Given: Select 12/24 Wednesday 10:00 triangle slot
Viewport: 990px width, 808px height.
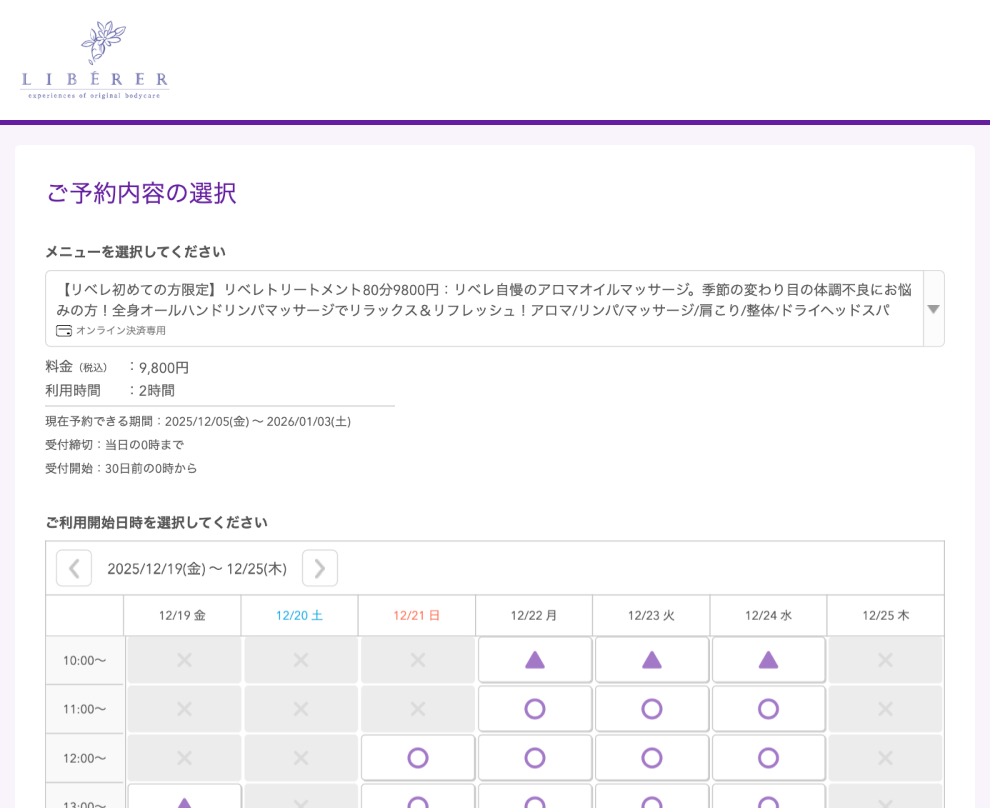Looking at the screenshot, I should pyautogui.click(x=768, y=660).
